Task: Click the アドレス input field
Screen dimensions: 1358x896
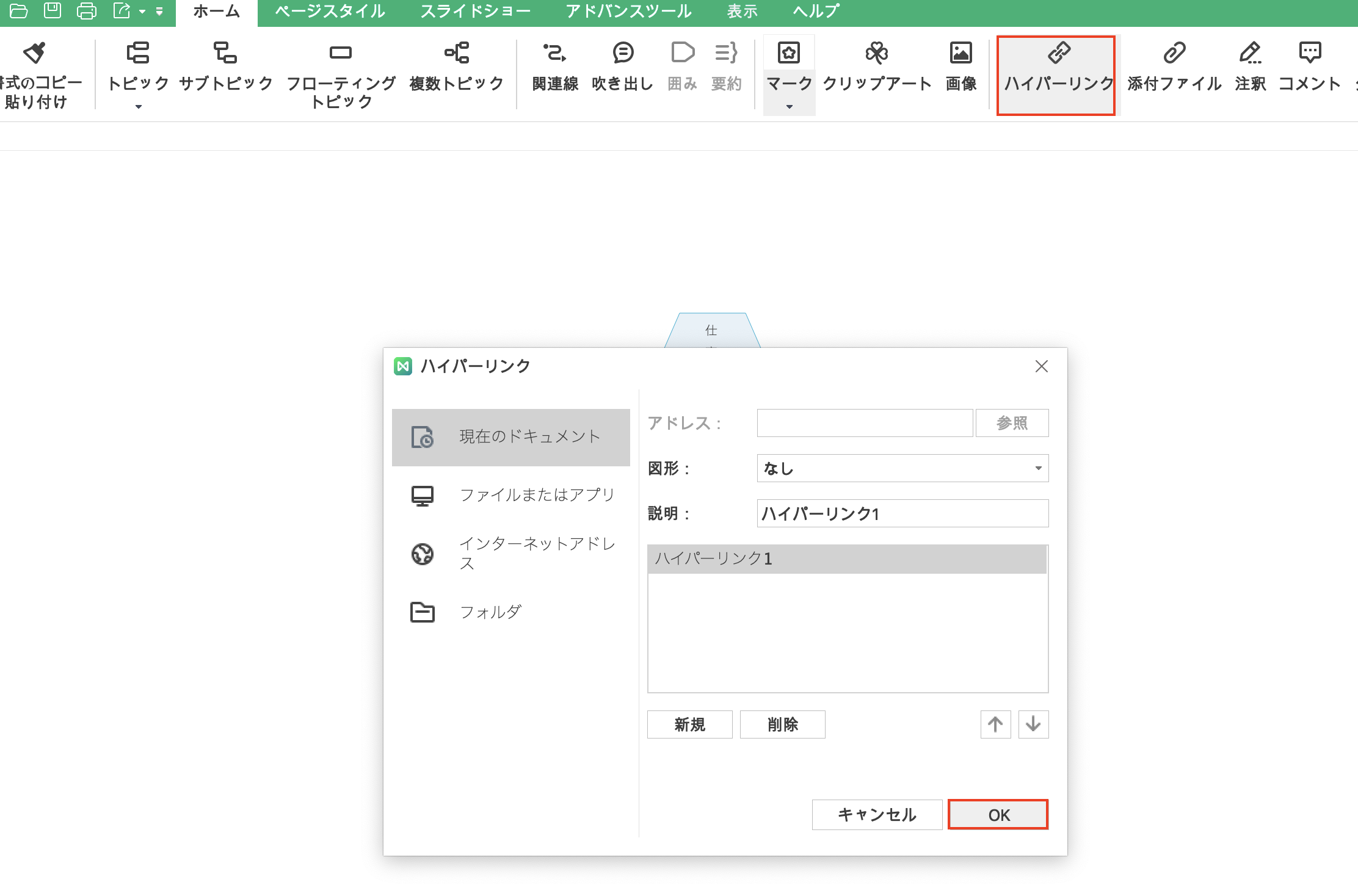Action: click(x=865, y=423)
